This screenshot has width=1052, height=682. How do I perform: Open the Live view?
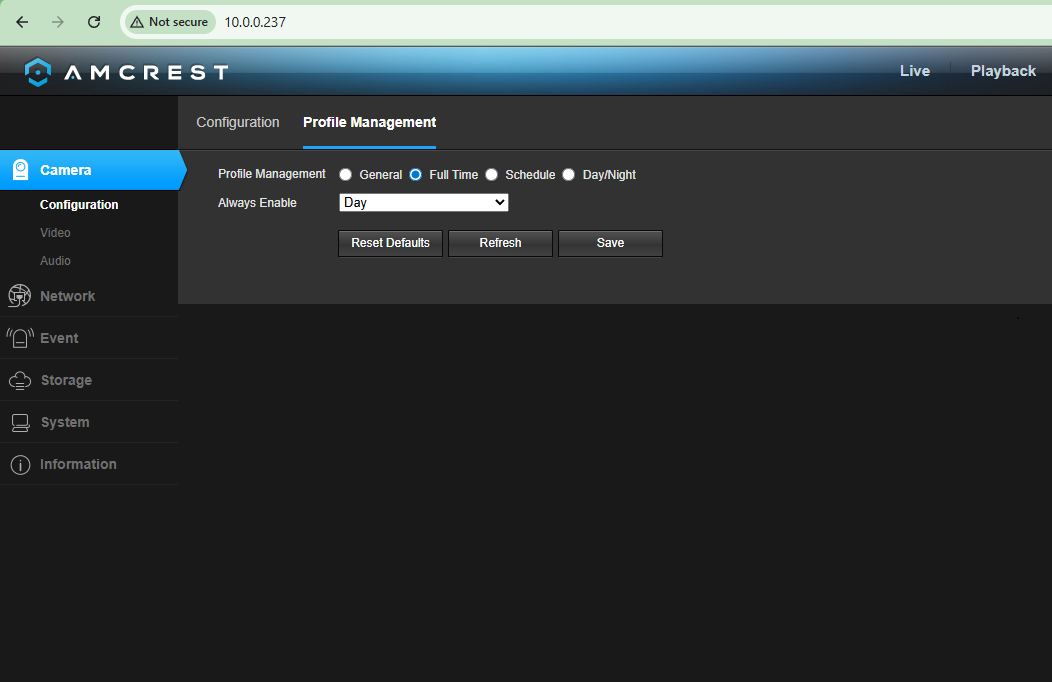point(914,70)
